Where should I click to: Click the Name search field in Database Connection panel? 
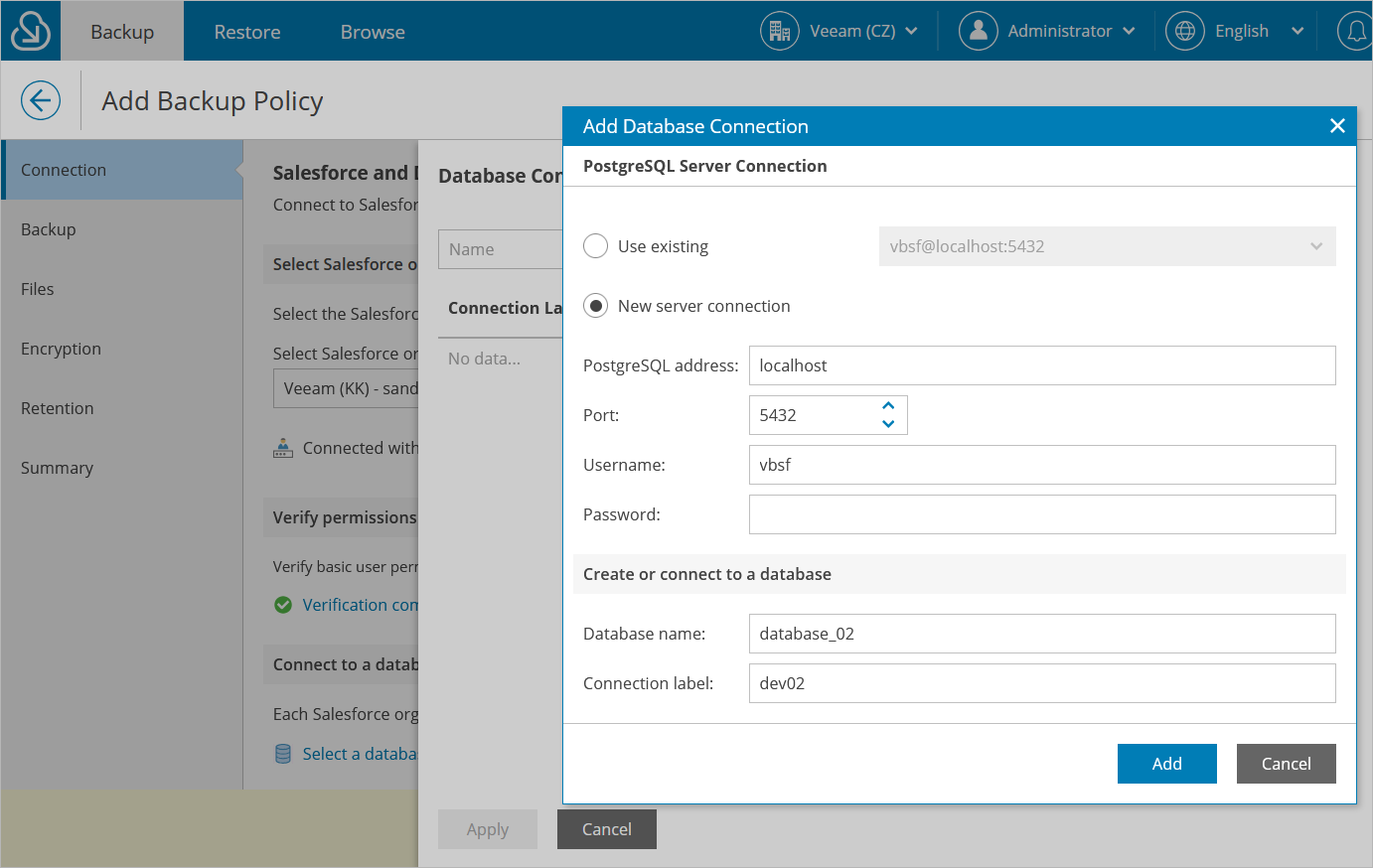[501, 249]
